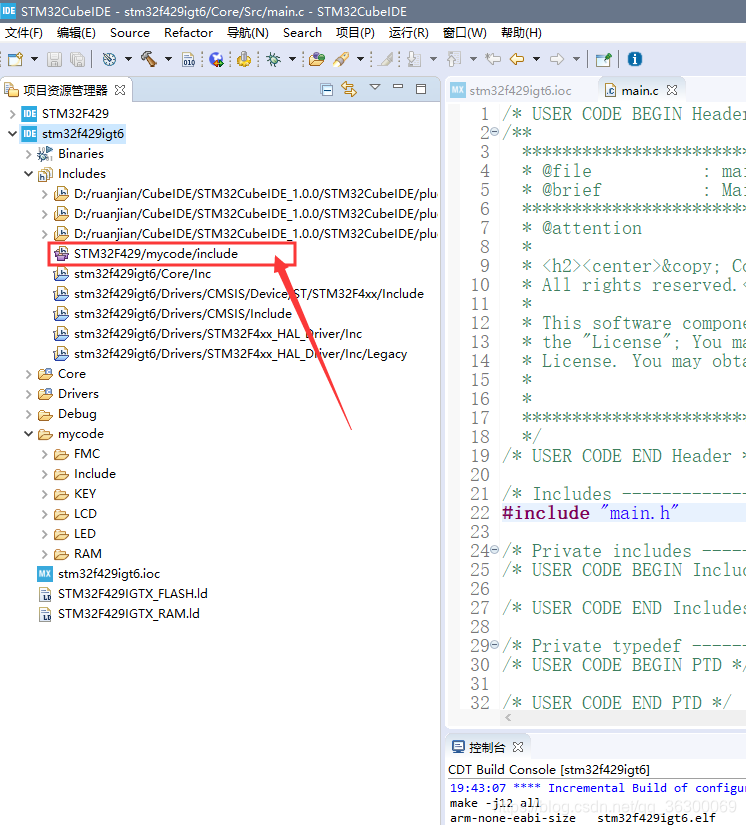Expand the Binaries node

click(28, 154)
